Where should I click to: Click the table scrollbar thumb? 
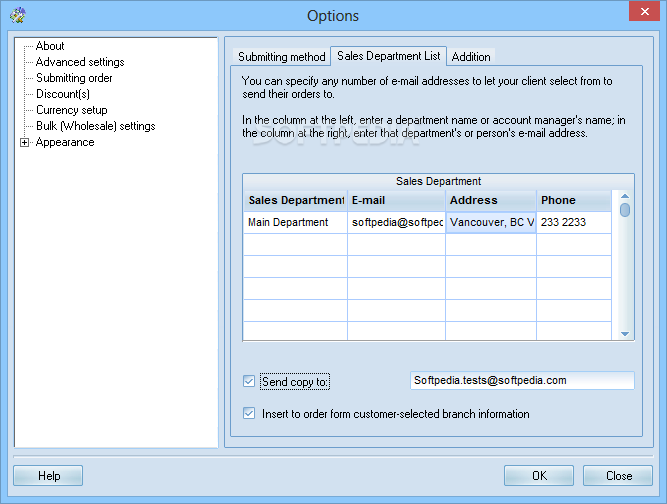pos(624,210)
